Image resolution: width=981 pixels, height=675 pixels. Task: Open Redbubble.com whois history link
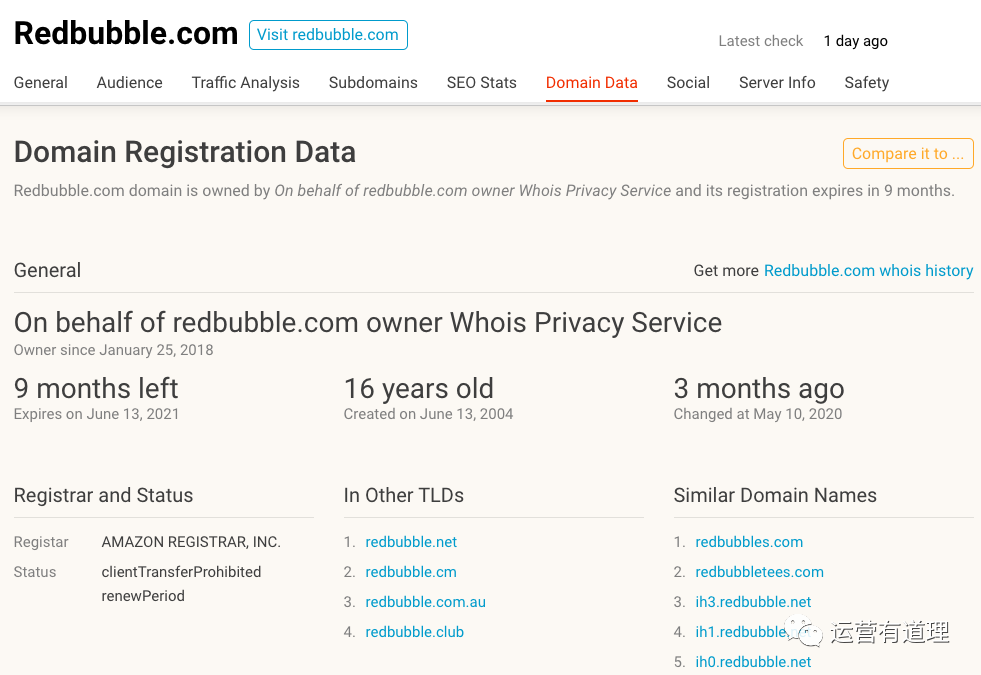pyautogui.click(x=868, y=270)
